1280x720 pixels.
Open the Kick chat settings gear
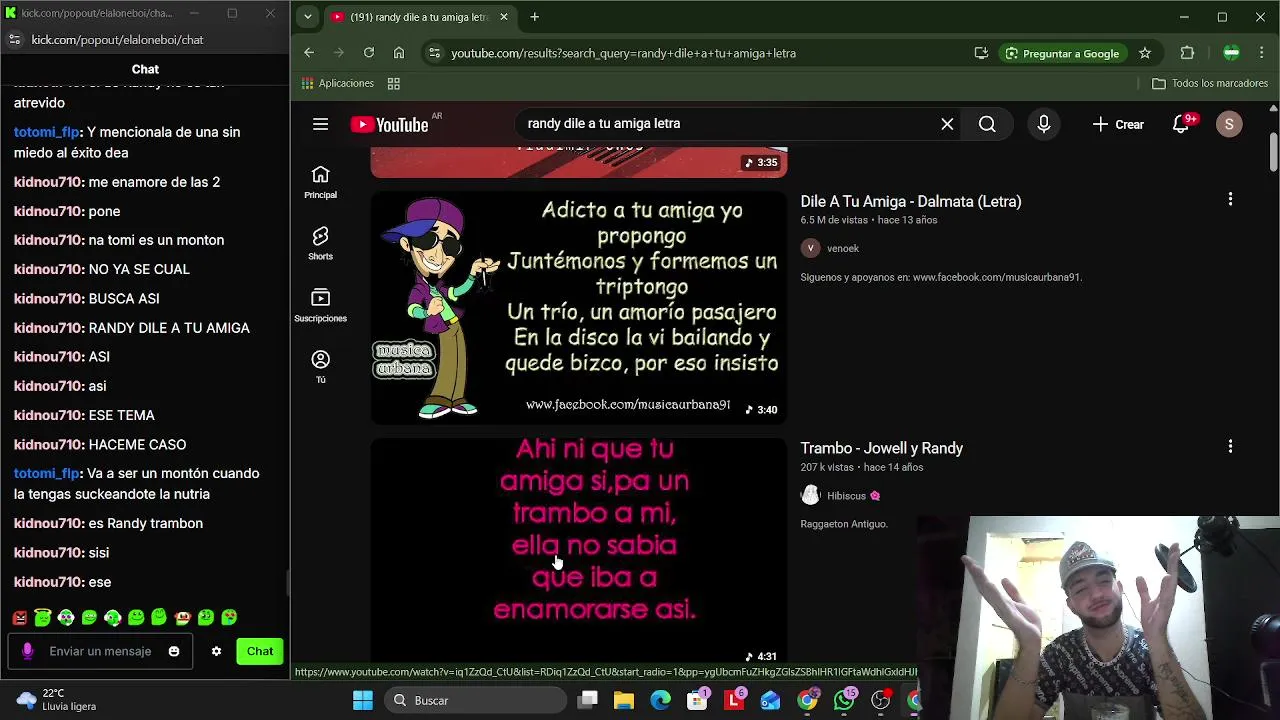[x=216, y=651]
